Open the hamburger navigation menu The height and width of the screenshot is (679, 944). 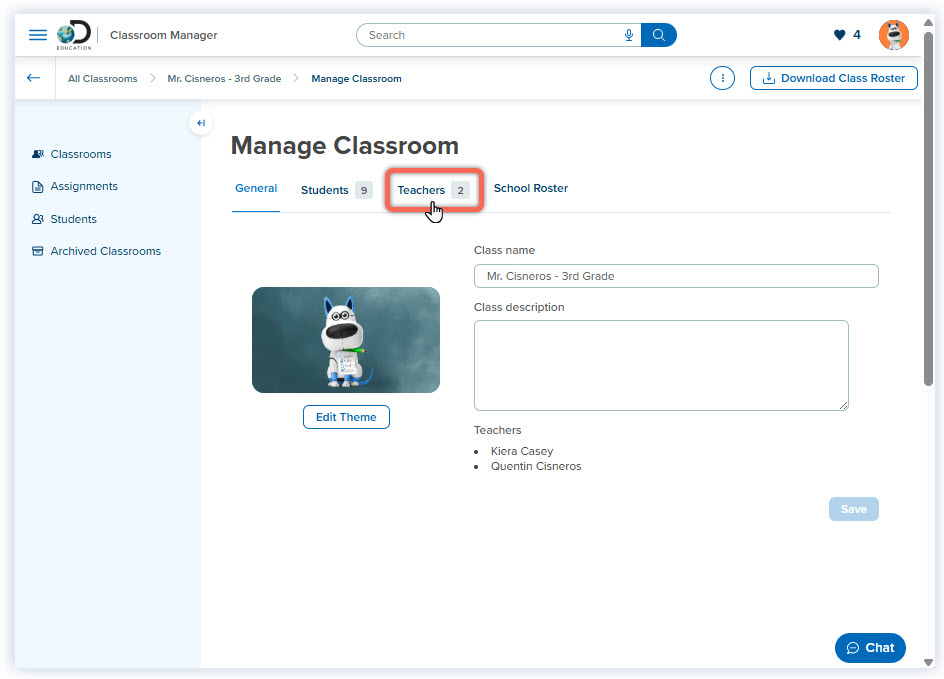38,34
